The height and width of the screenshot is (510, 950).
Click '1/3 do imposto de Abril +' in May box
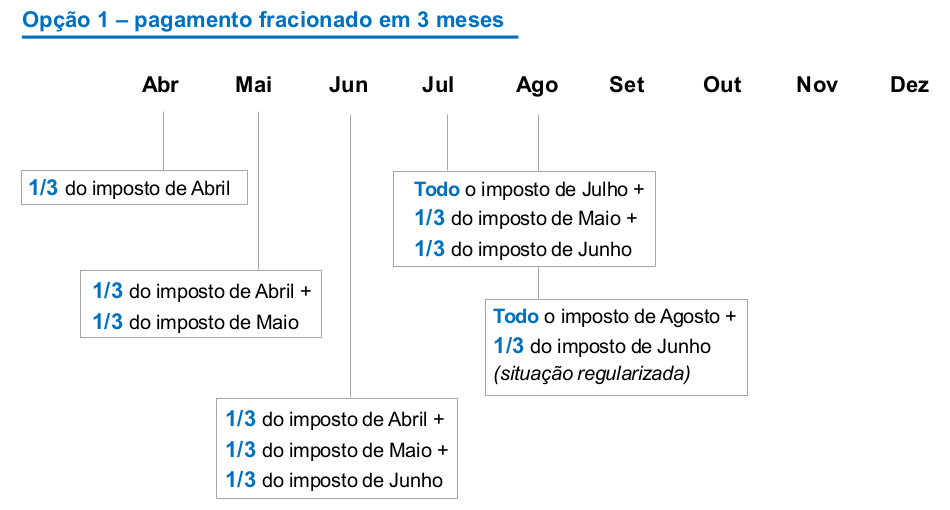[x=202, y=291]
